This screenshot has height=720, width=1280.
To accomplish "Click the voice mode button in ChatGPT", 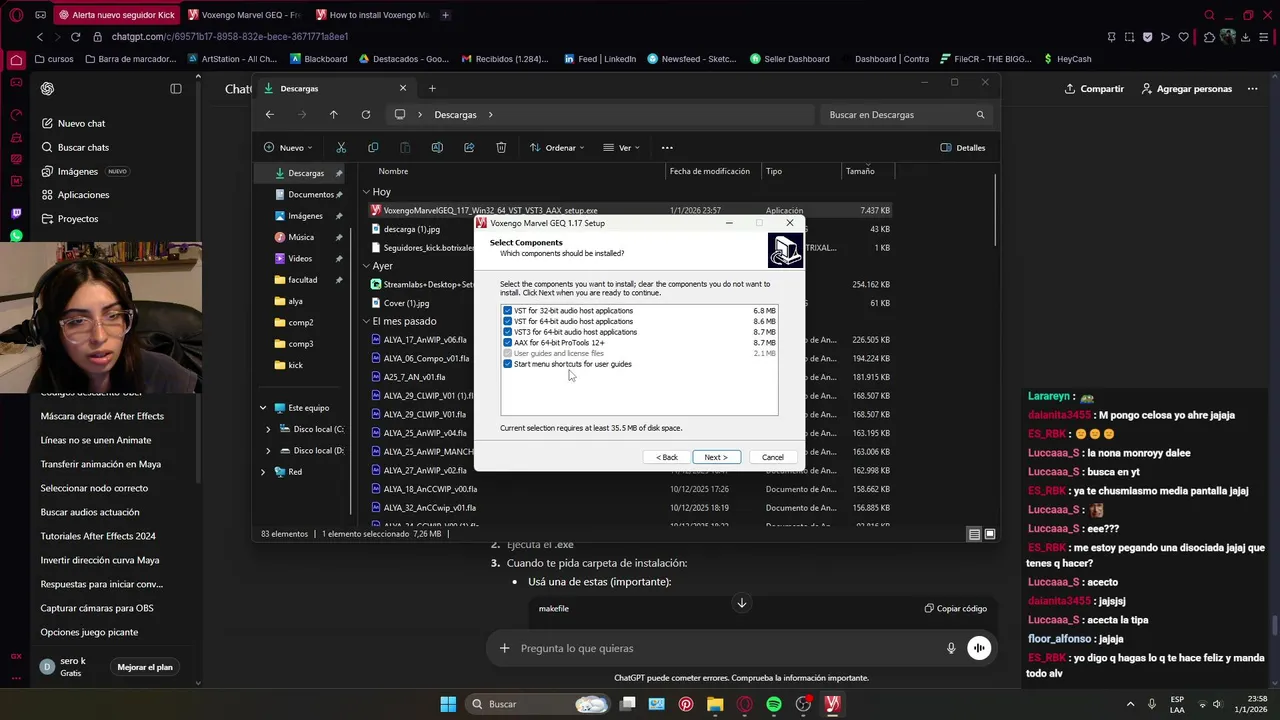I will [x=979, y=648].
